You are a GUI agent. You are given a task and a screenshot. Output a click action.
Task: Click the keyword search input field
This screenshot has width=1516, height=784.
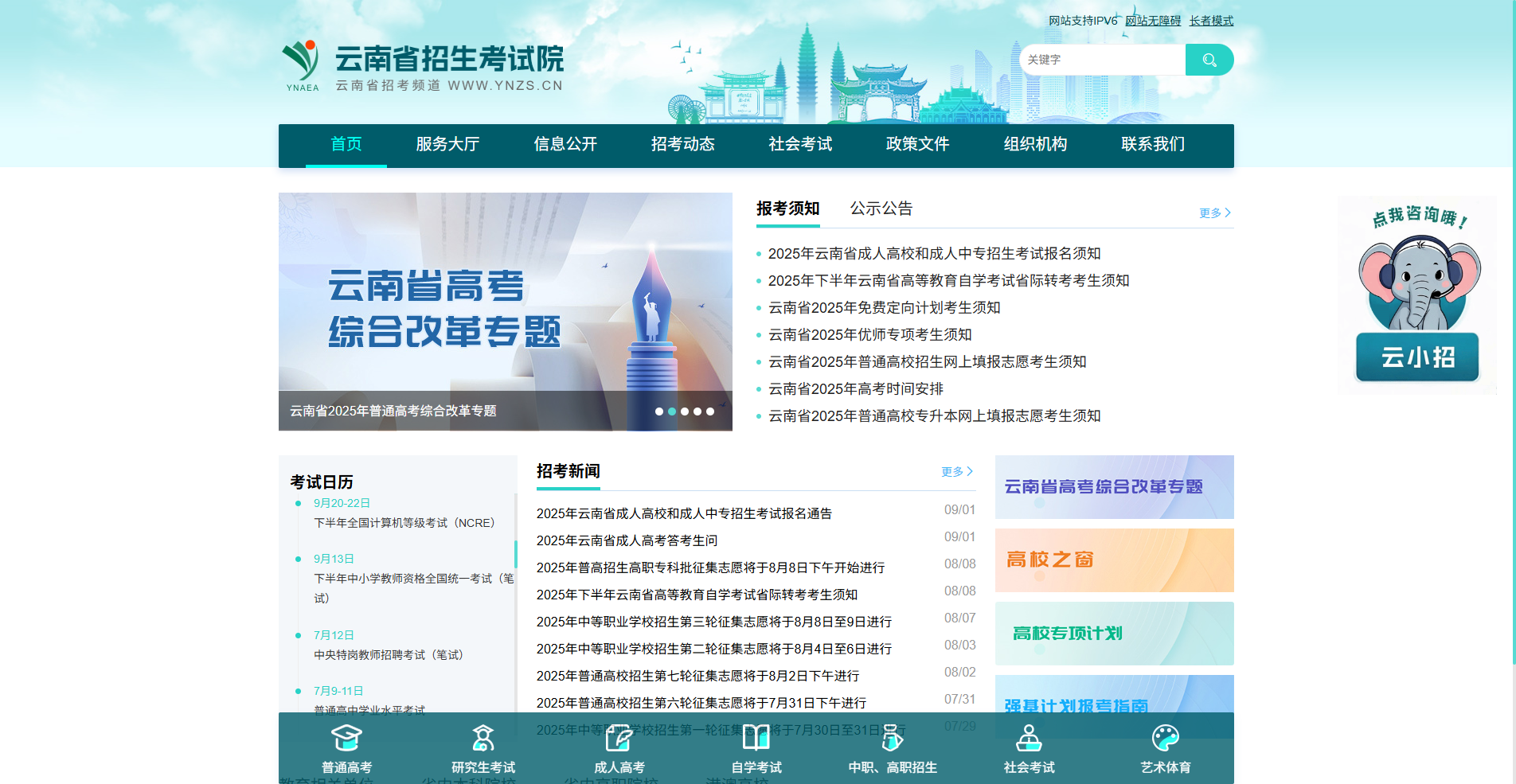tap(1103, 59)
